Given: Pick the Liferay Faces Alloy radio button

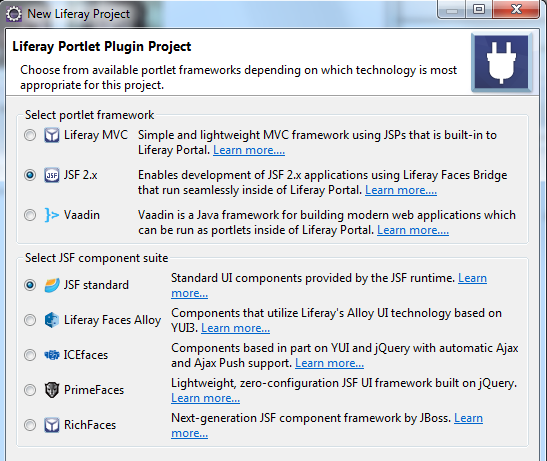Looking at the screenshot, I should [30, 320].
